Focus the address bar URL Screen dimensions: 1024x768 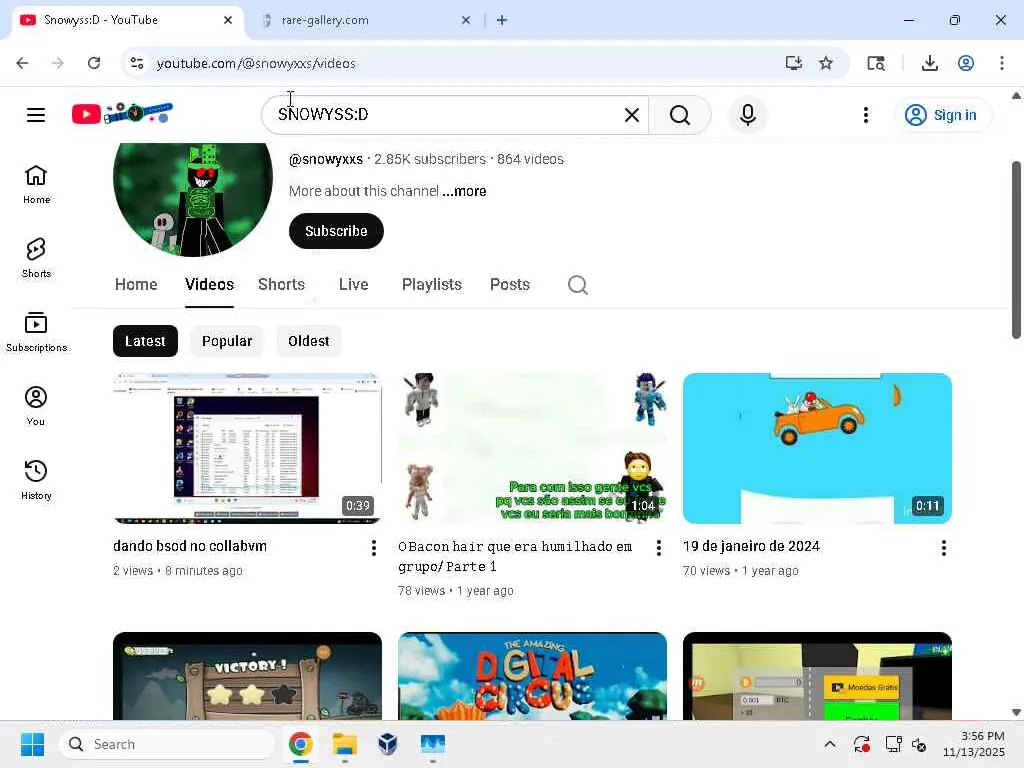click(x=256, y=63)
